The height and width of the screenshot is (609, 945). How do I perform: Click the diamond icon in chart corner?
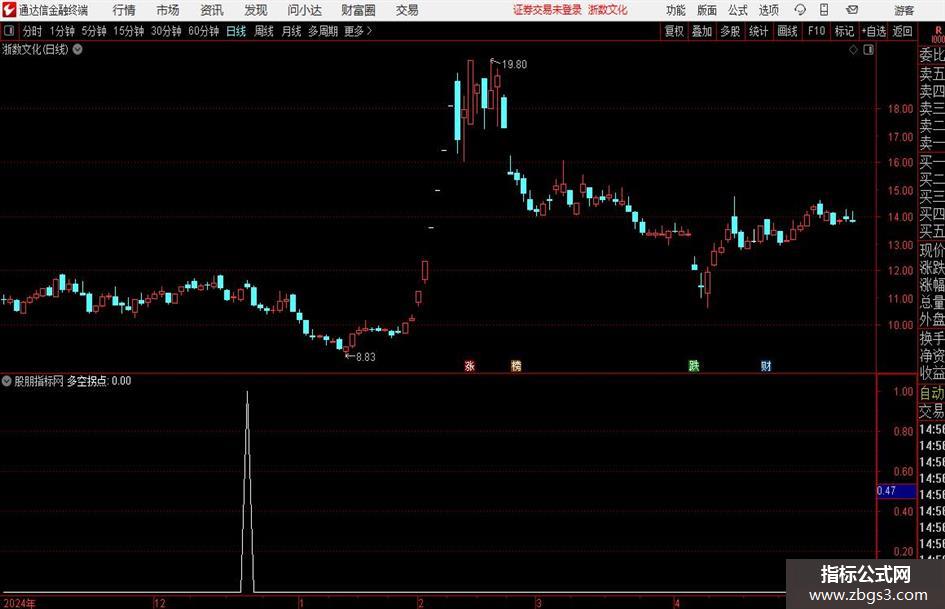[853, 50]
